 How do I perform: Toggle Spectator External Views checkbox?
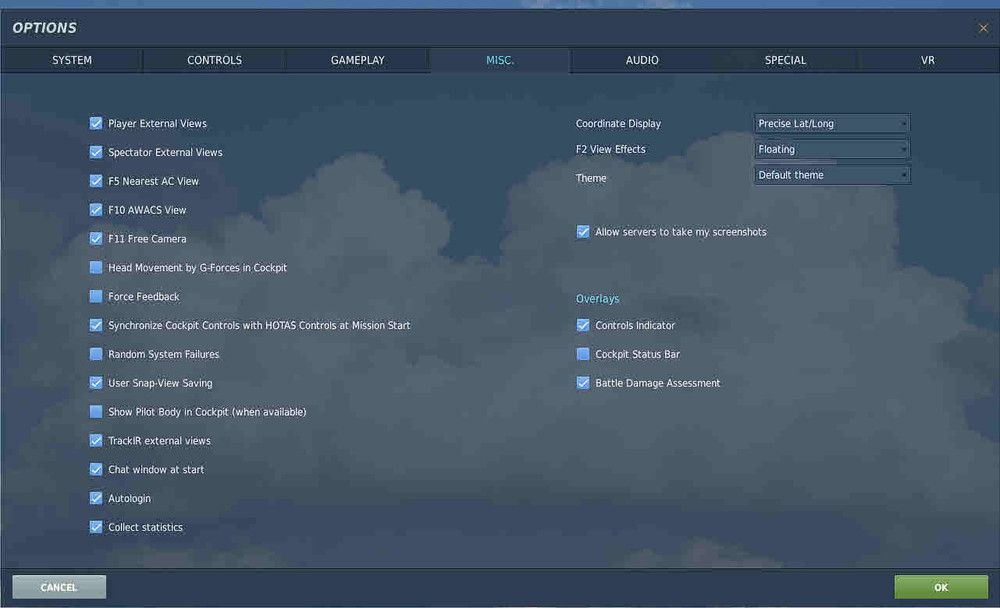click(x=96, y=152)
